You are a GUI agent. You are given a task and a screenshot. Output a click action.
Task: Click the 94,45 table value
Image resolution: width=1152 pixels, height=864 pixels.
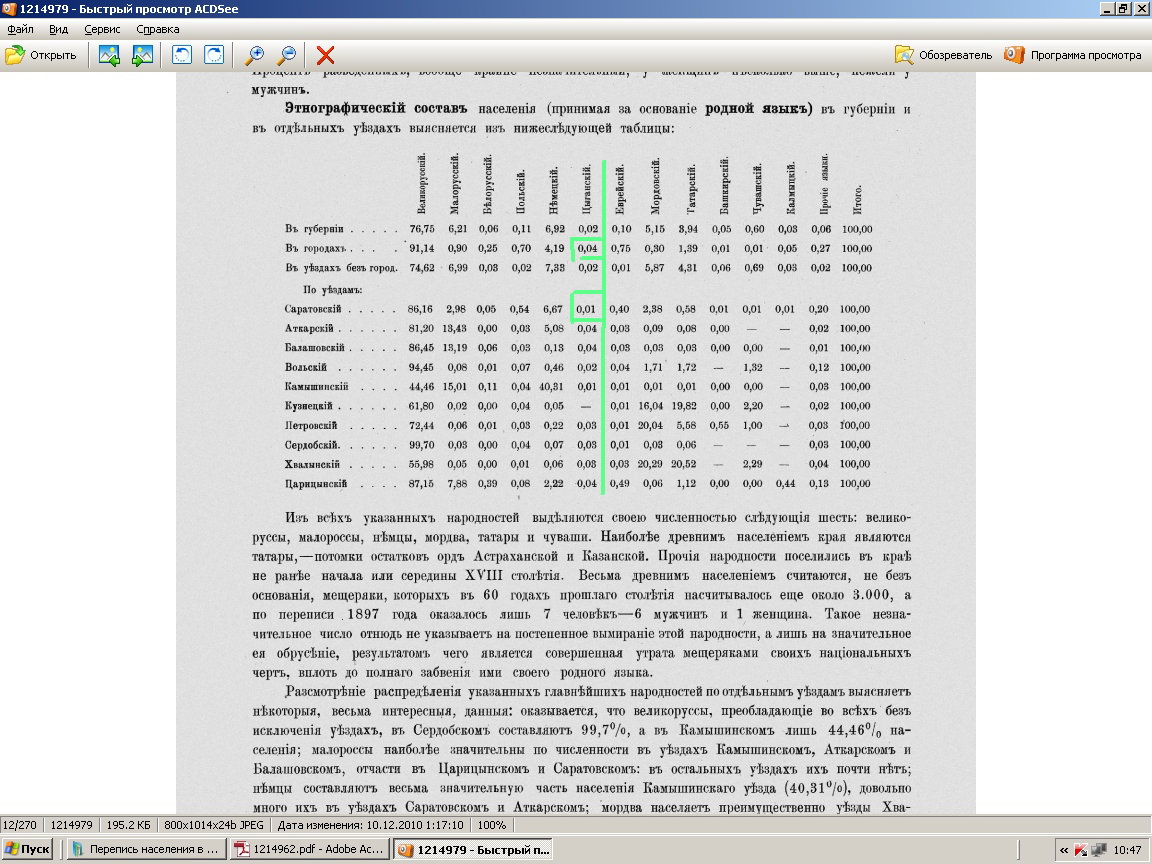421,367
